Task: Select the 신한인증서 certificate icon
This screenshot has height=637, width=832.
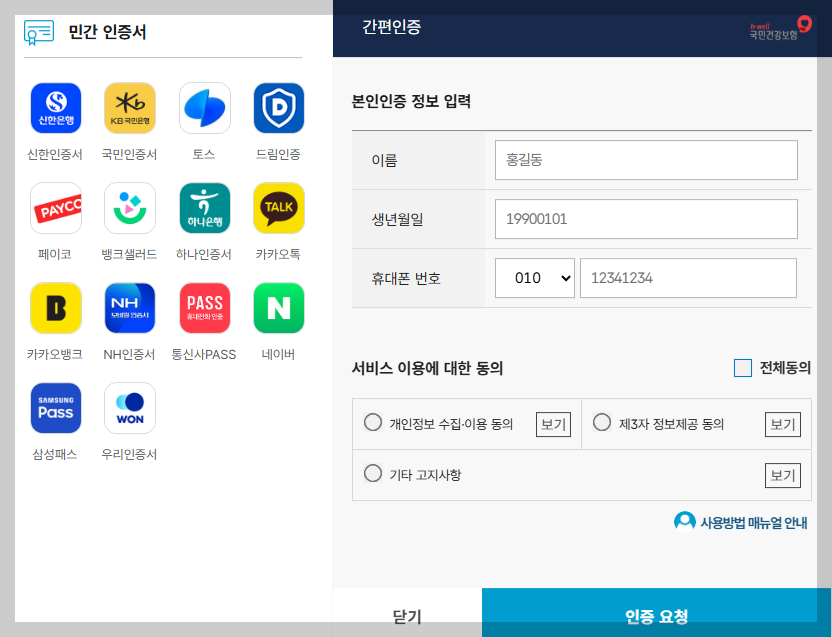Action: (x=56, y=108)
